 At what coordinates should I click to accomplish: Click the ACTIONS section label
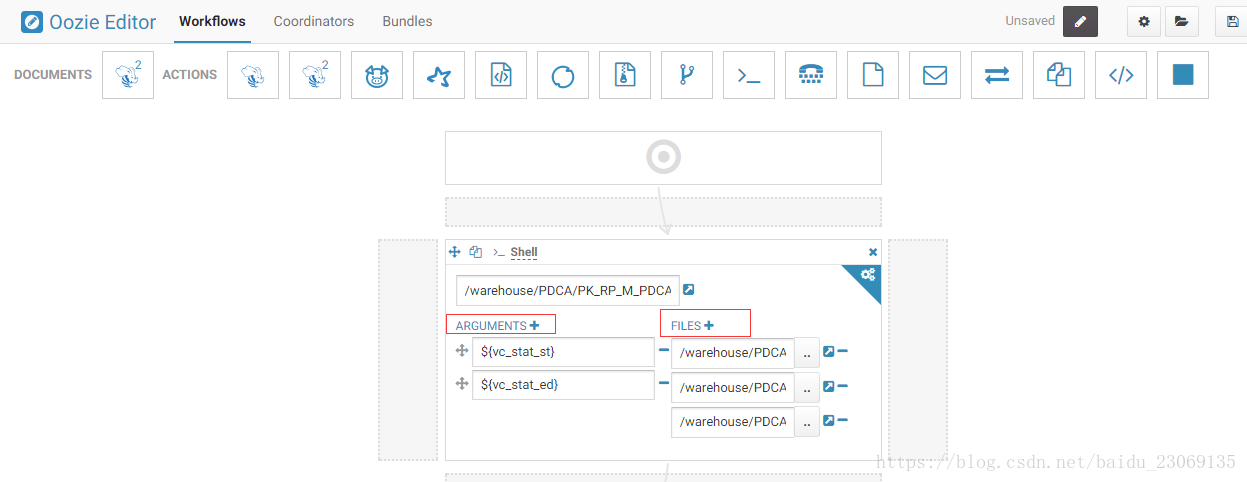(x=190, y=75)
